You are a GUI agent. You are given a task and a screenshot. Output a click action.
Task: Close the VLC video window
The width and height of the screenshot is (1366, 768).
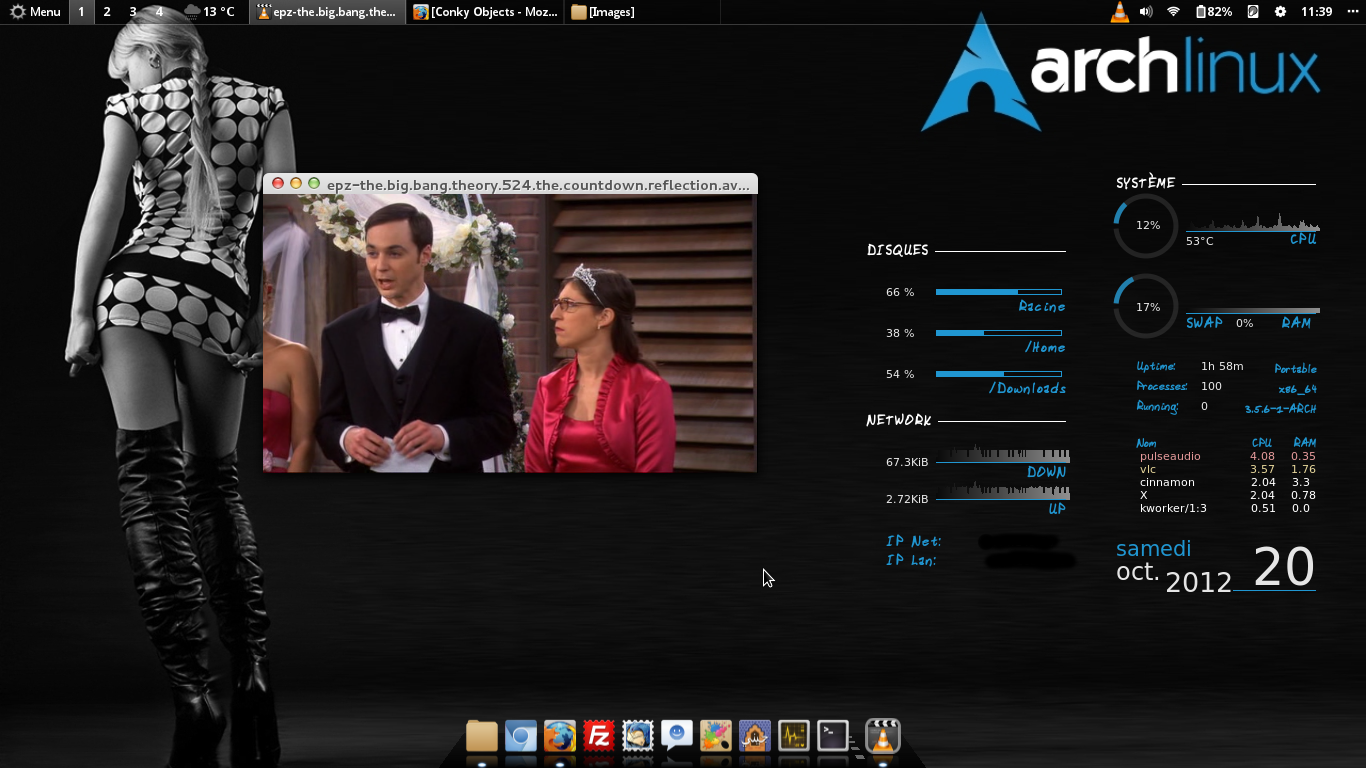click(278, 184)
